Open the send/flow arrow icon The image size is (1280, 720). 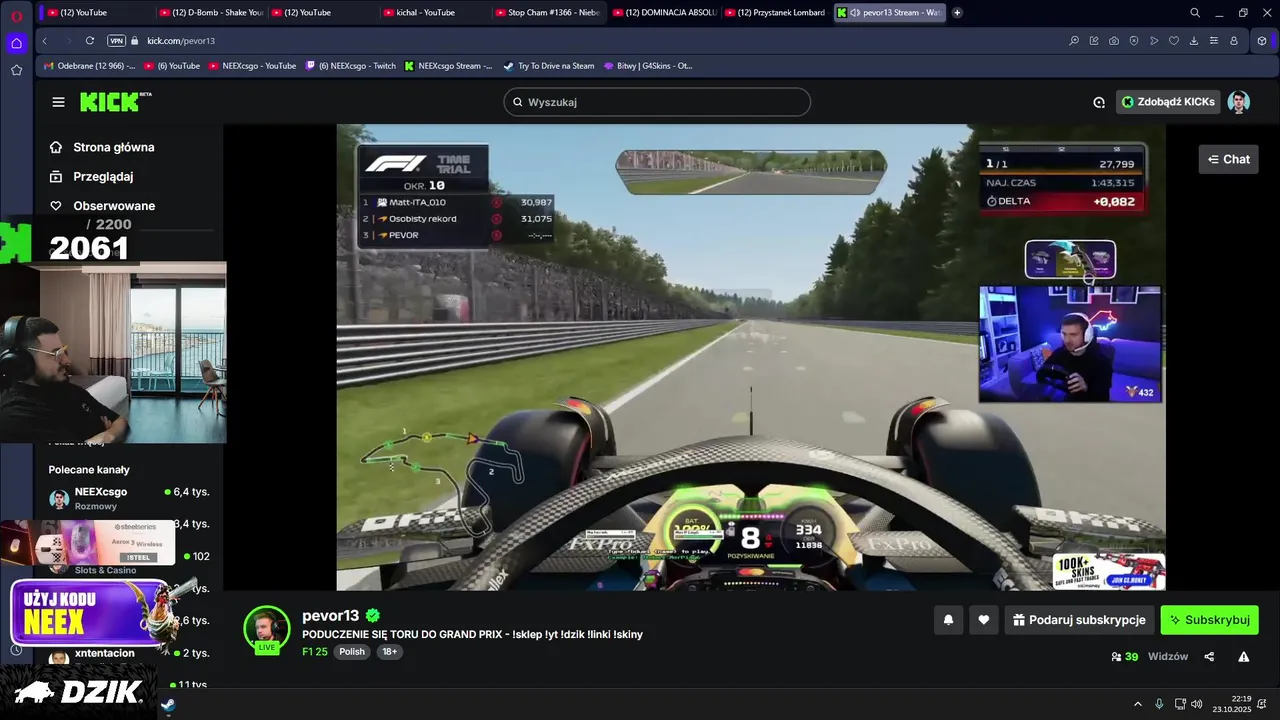point(1154,41)
